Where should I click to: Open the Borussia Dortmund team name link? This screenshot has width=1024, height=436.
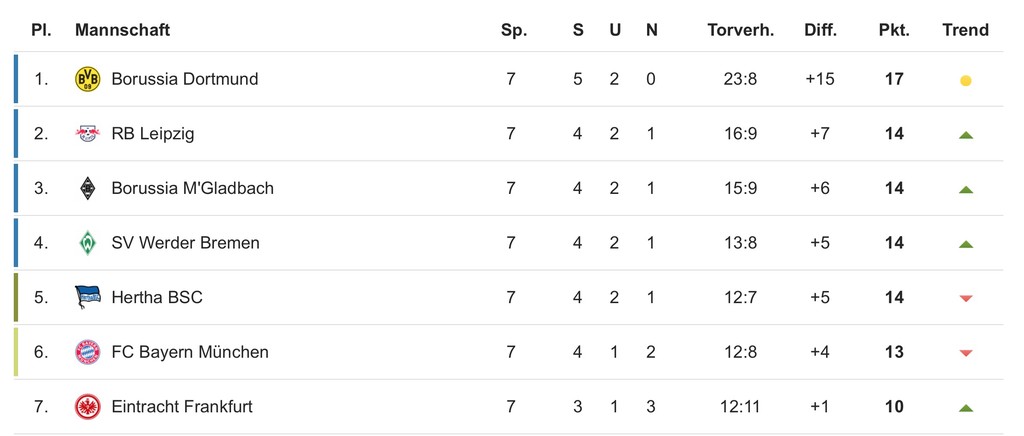185,79
